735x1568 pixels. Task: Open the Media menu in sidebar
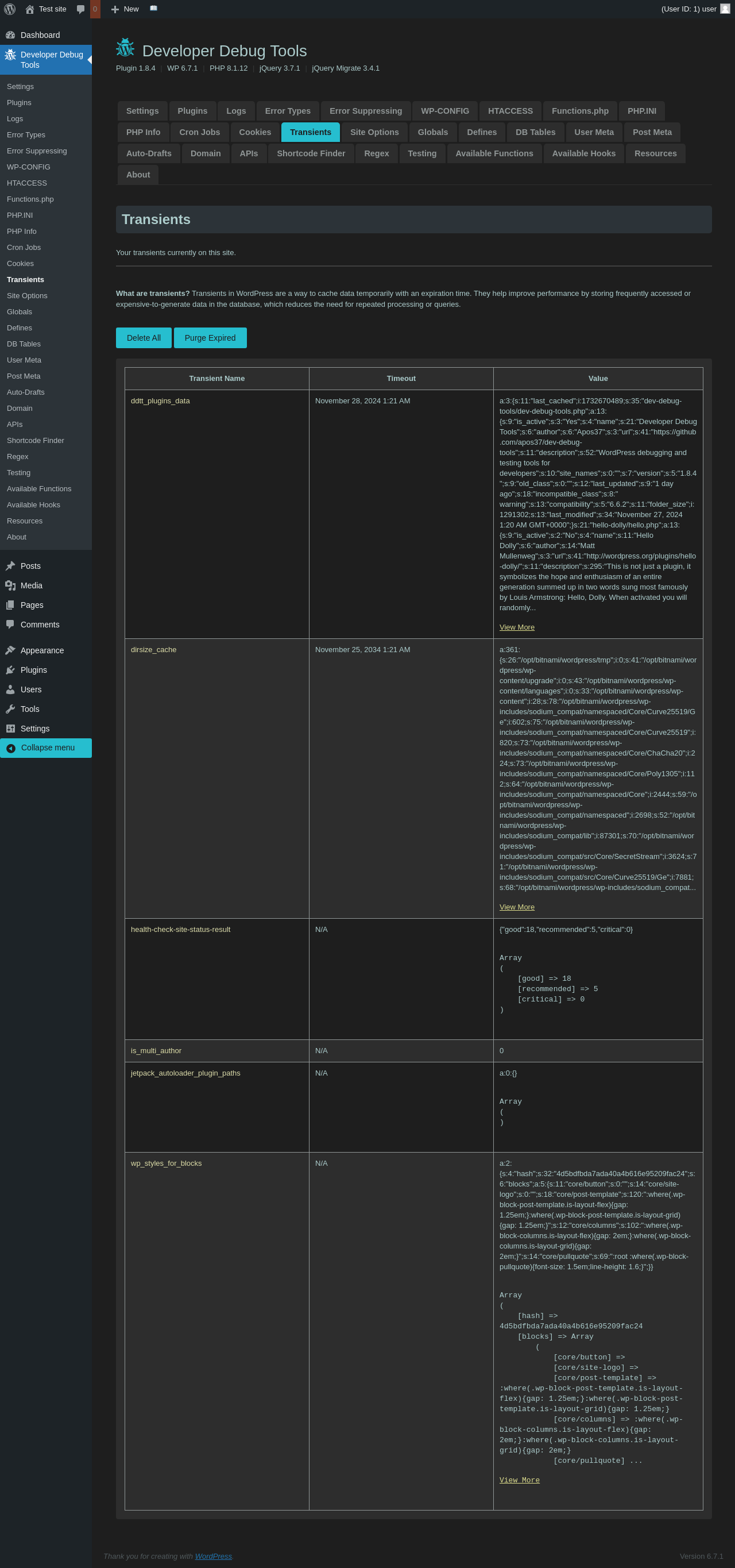click(32, 585)
